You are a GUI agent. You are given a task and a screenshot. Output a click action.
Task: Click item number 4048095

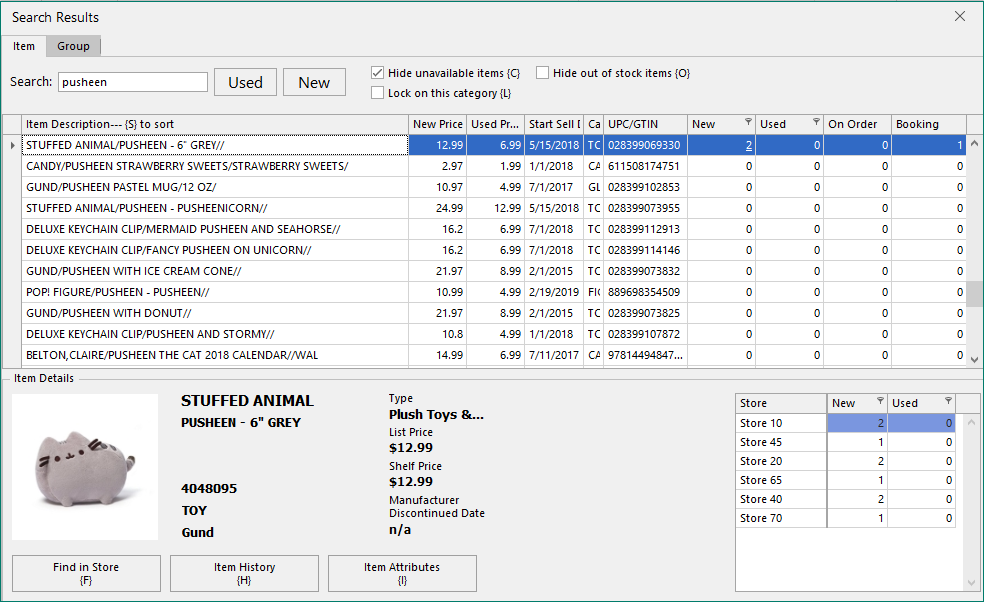click(x=209, y=488)
